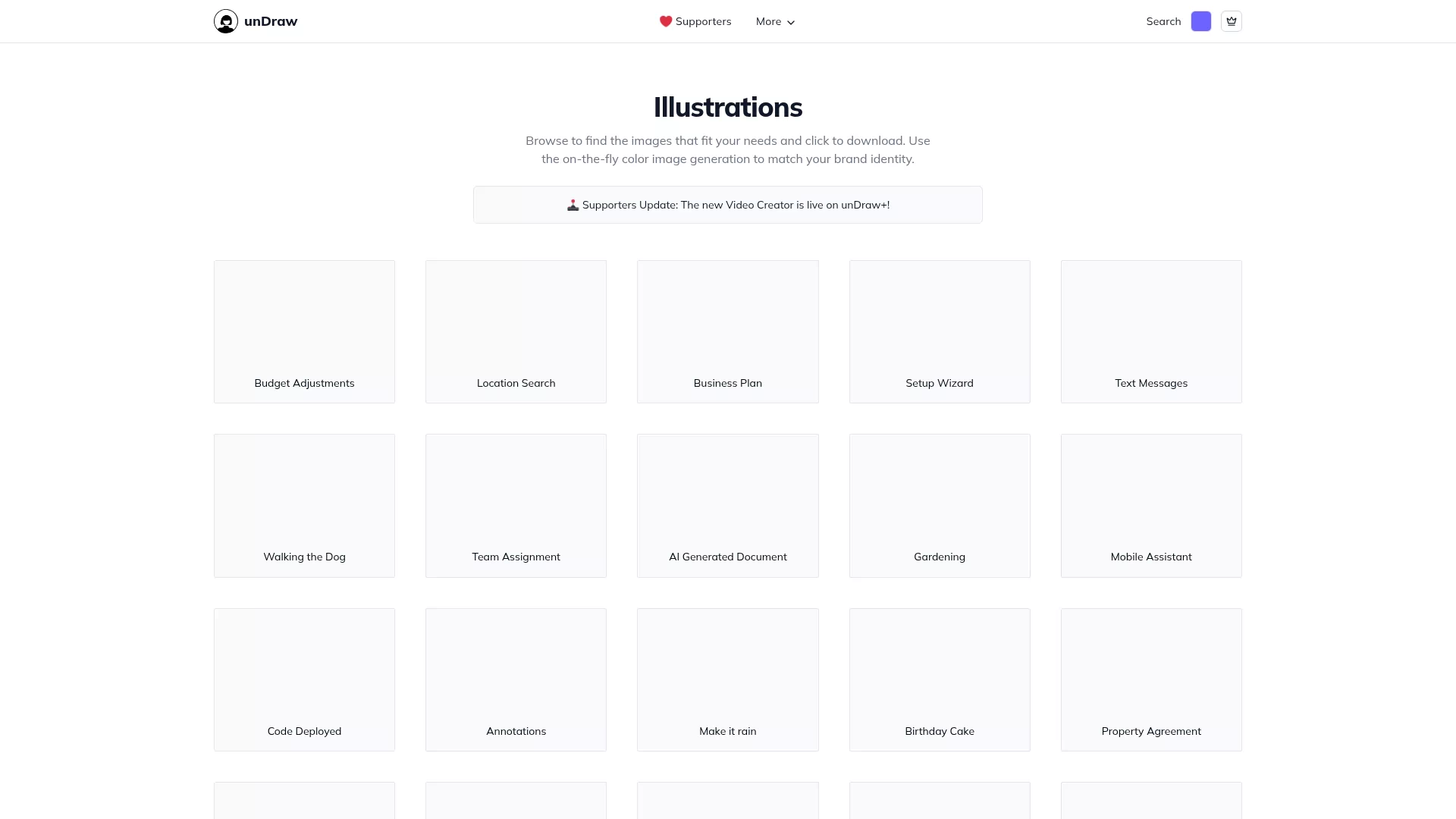
Task: Select the Budget Adjustments illustration
Action: coord(304,331)
